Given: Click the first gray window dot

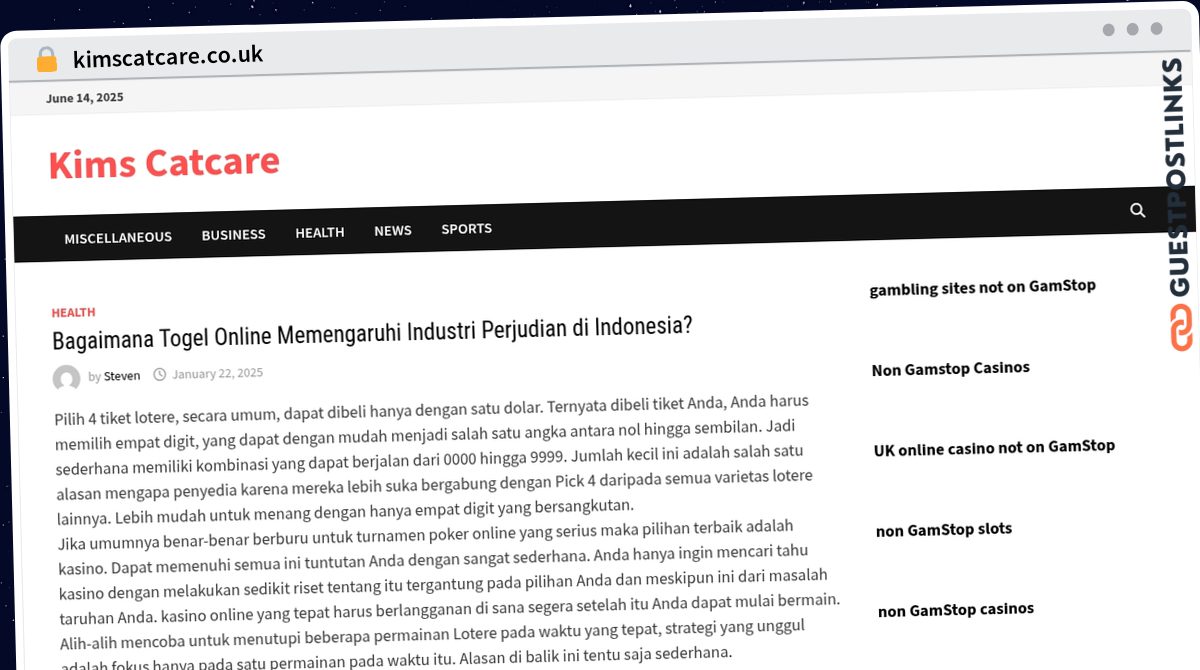Looking at the screenshot, I should 1108,30.
